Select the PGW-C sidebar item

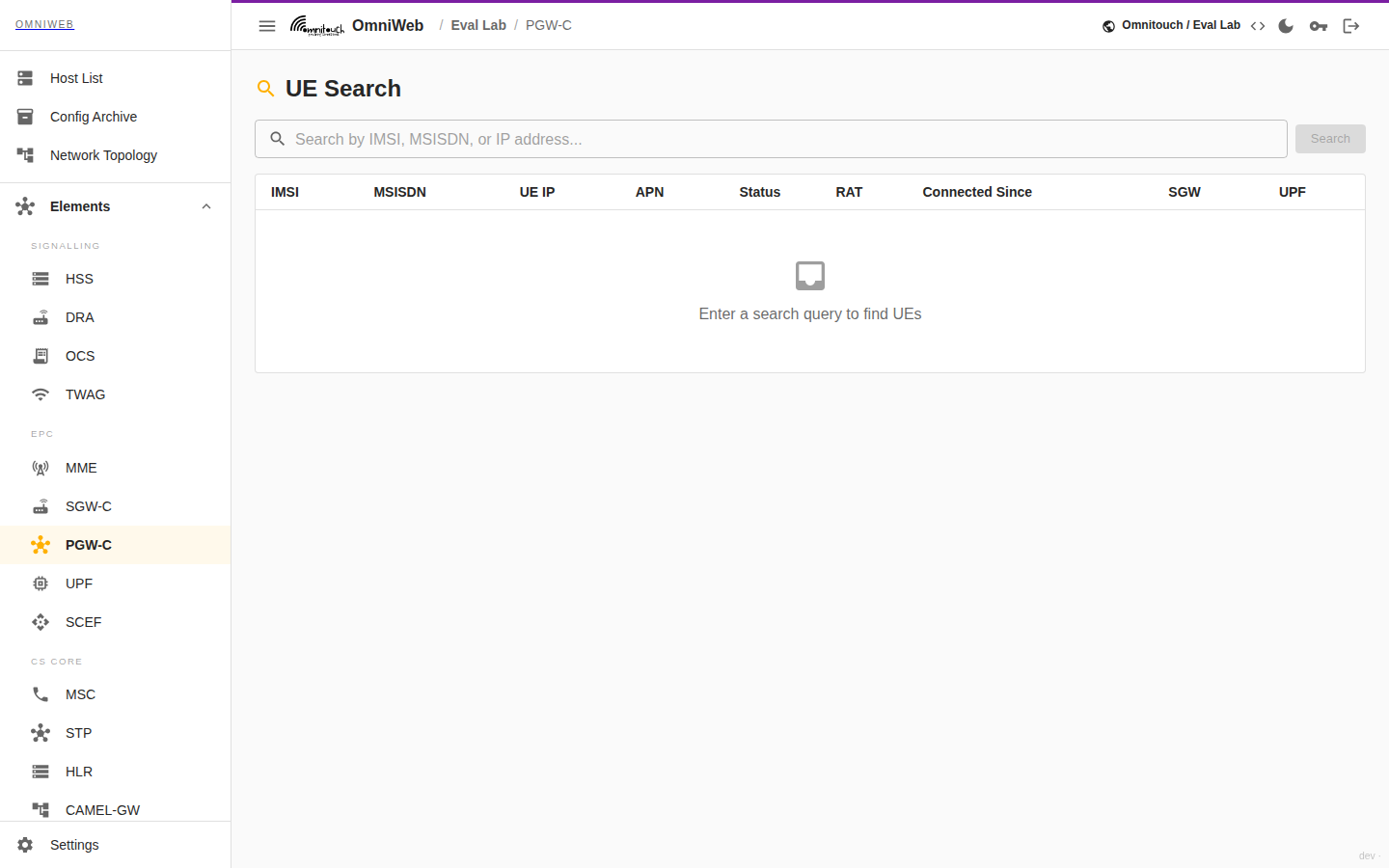(x=116, y=545)
